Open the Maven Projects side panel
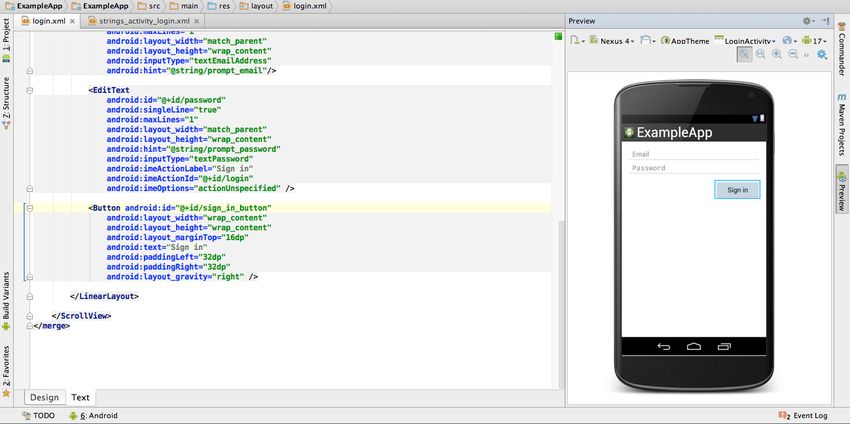This screenshot has width=850, height=424. click(842, 125)
